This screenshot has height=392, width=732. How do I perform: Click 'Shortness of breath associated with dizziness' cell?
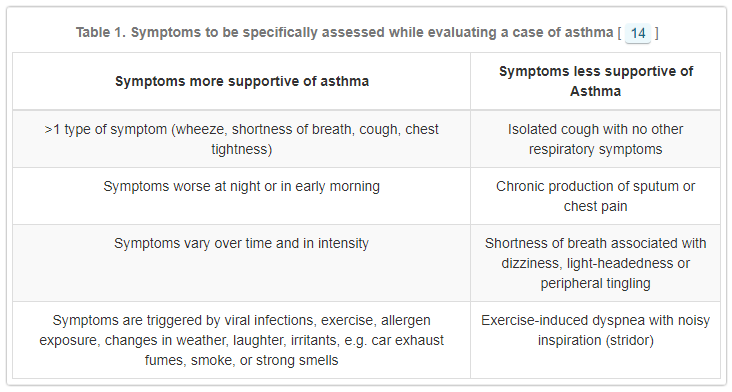click(595, 263)
